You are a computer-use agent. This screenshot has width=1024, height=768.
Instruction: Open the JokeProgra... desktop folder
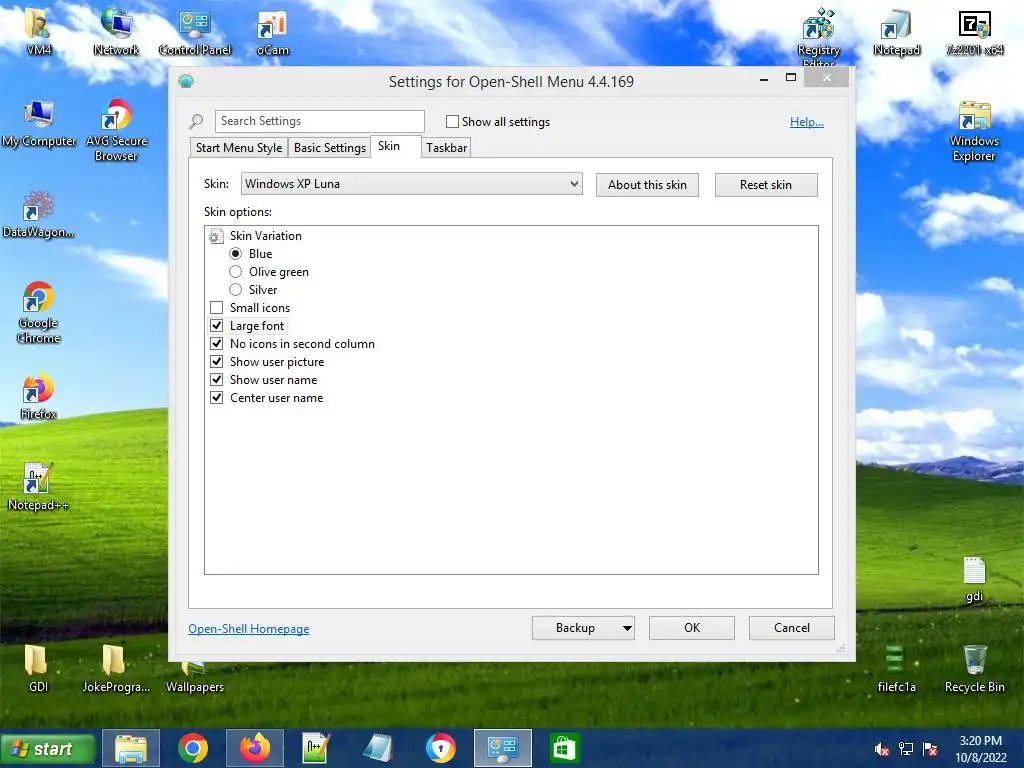pos(116,668)
